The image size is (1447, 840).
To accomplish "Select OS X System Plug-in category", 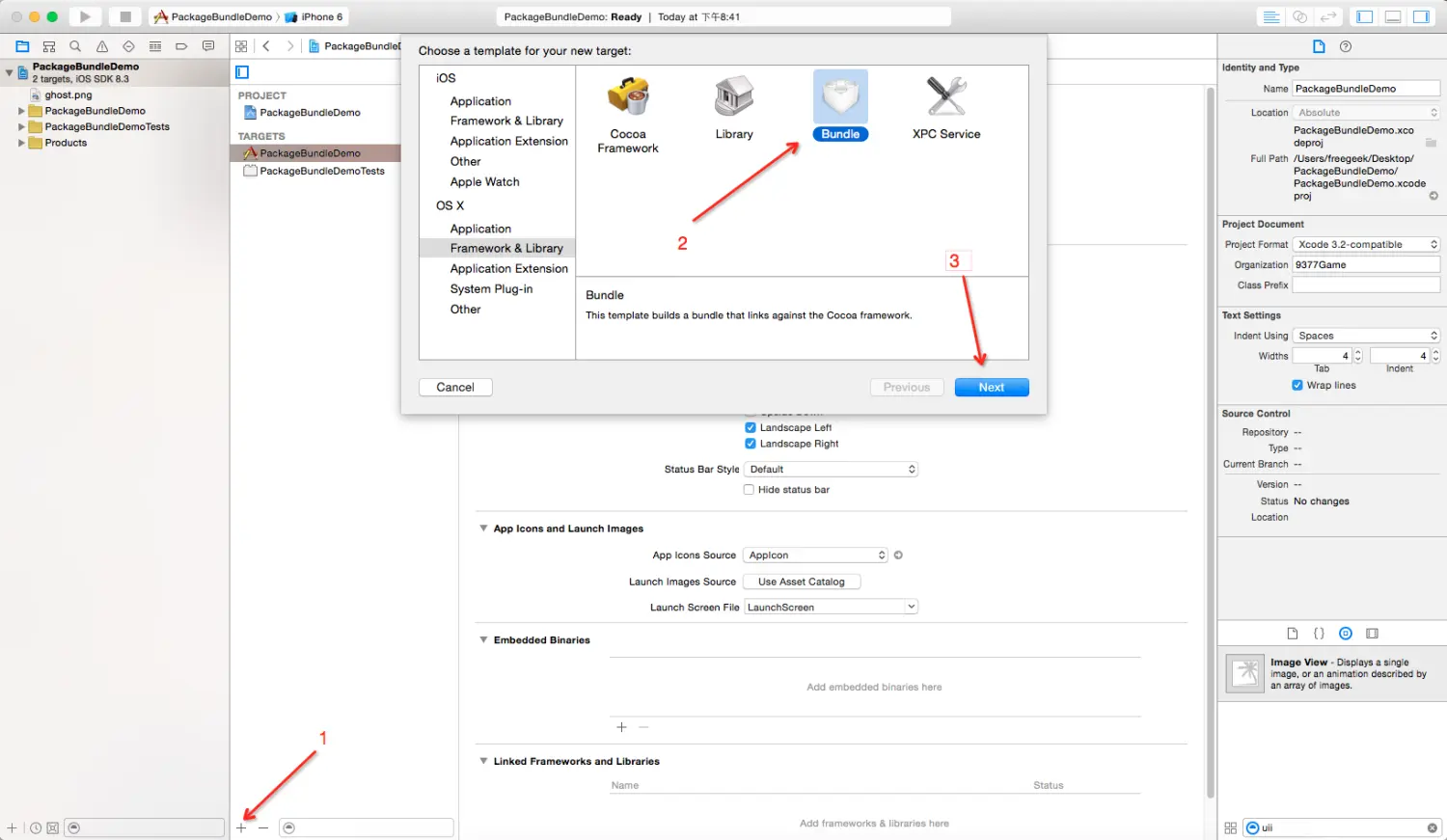I will 491,288.
